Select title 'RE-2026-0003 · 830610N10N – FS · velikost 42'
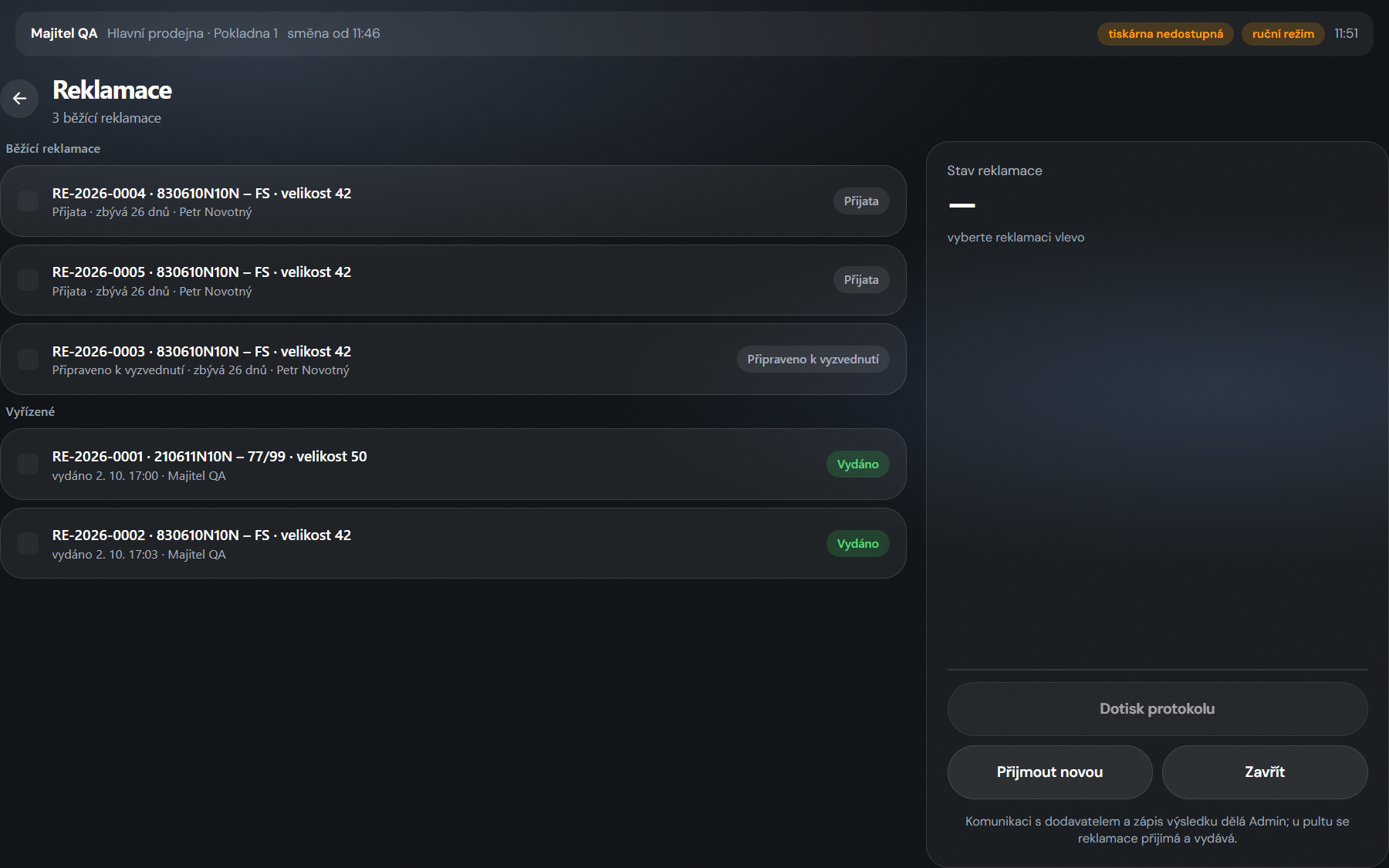The image size is (1389, 868). coord(201,352)
